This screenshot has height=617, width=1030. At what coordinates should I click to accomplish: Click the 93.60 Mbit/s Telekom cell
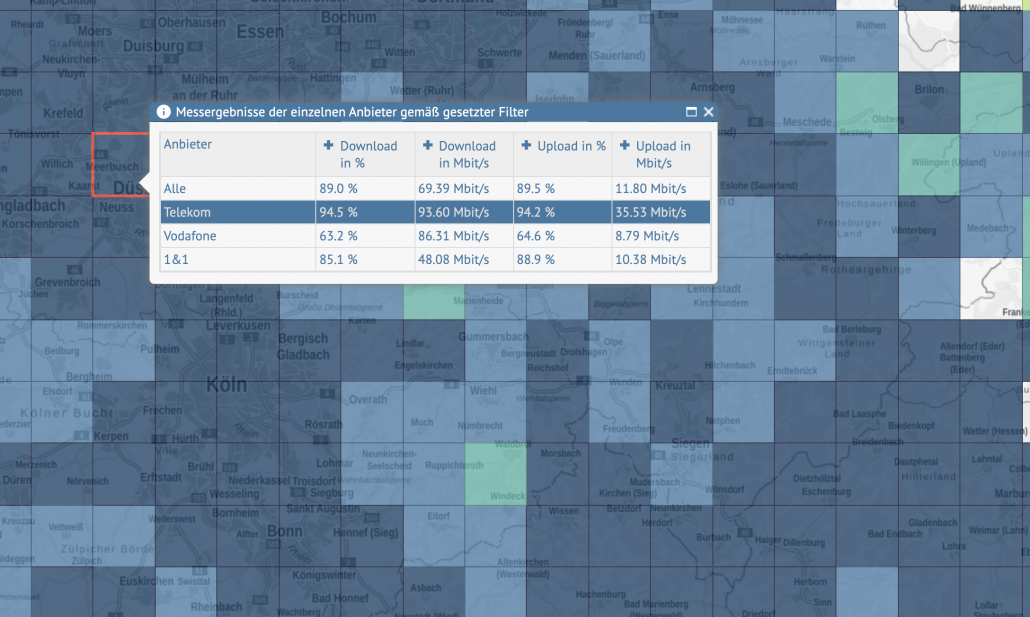coord(464,212)
